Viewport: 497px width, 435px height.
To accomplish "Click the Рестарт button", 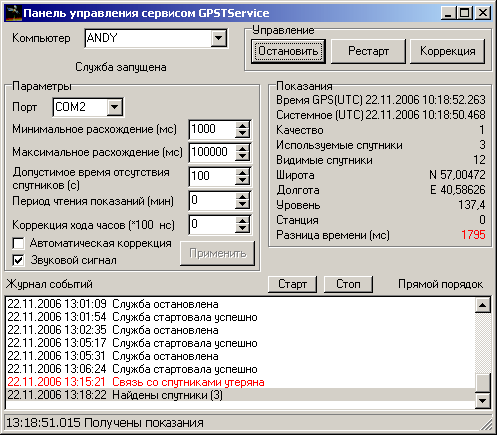I will (x=368, y=51).
